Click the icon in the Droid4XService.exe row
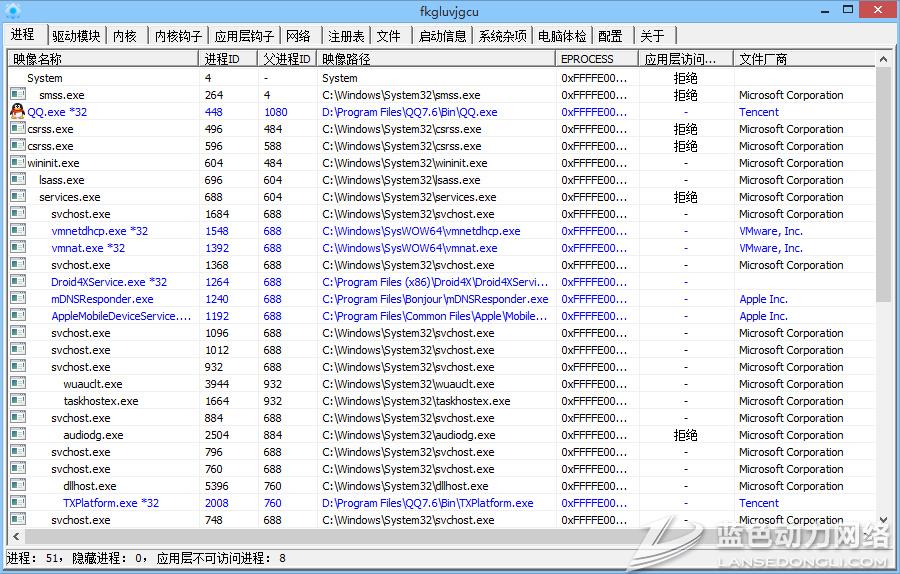Screen dimensions: 900x574 17,282
